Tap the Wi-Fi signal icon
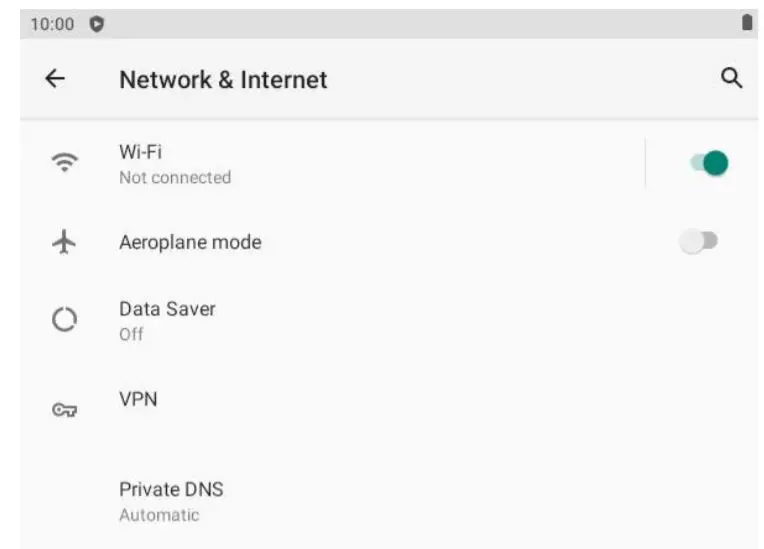 click(65, 163)
